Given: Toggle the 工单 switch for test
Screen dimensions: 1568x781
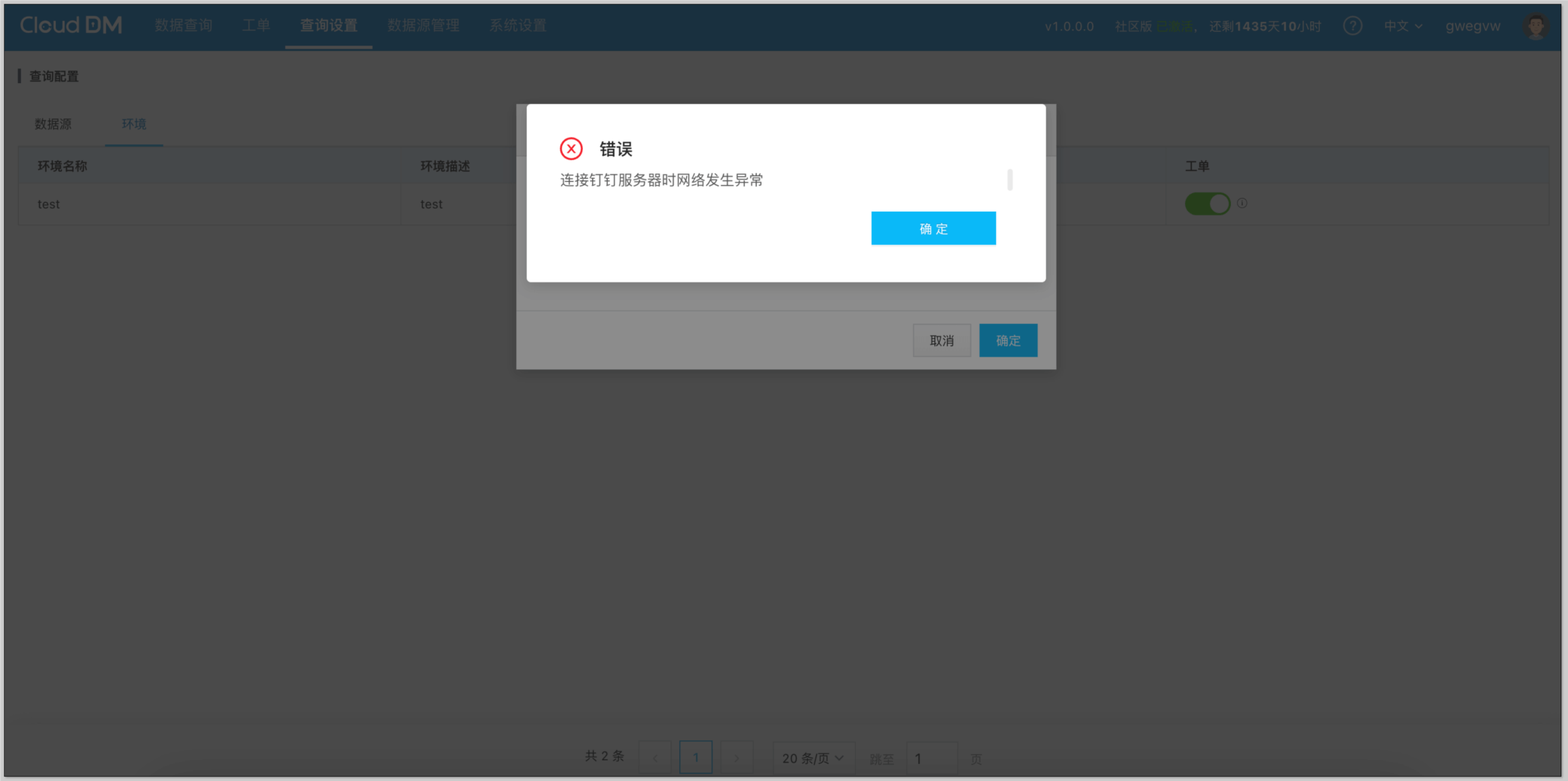Looking at the screenshot, I should tap(1207, 203).
